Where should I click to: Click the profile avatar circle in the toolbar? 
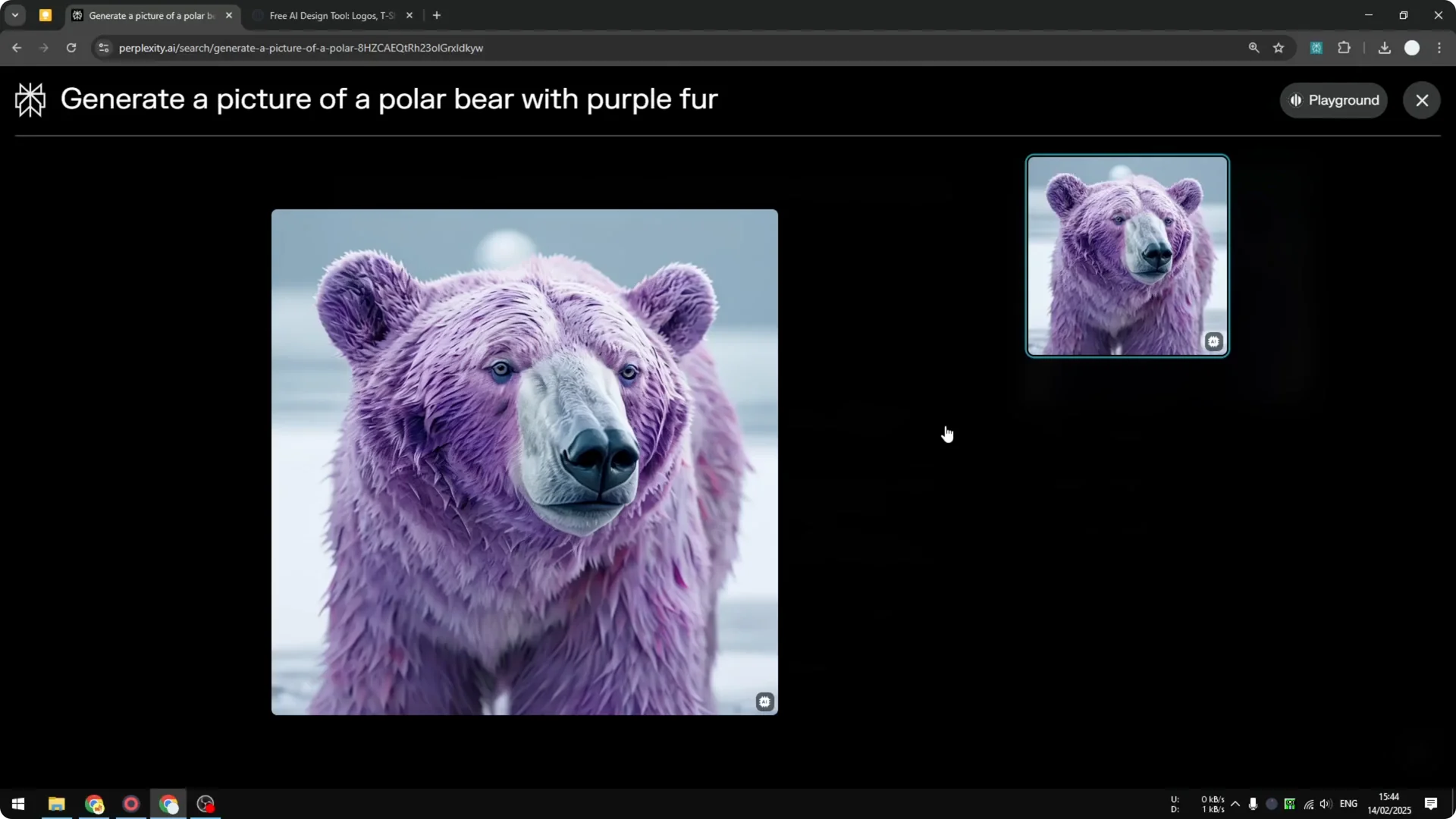(x=1412, y=47)
